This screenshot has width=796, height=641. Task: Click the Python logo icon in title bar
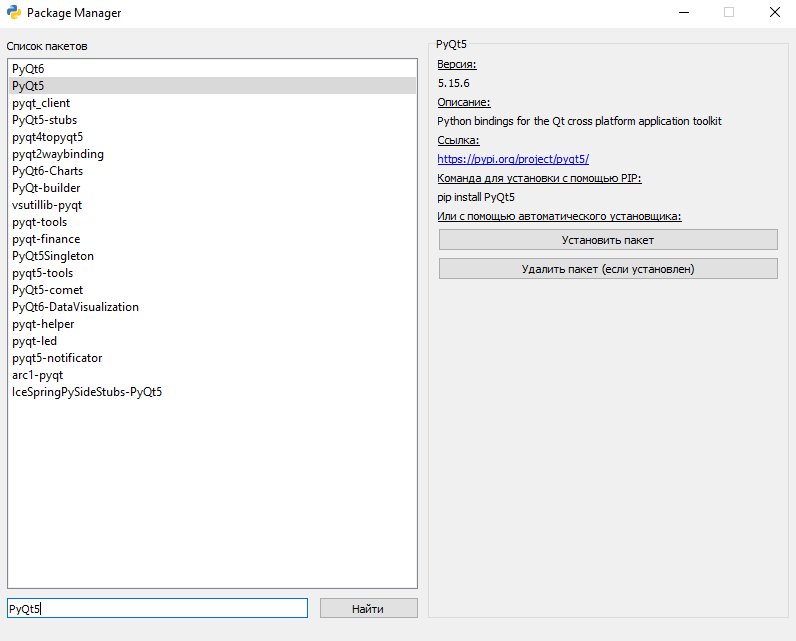pos(14,12)
